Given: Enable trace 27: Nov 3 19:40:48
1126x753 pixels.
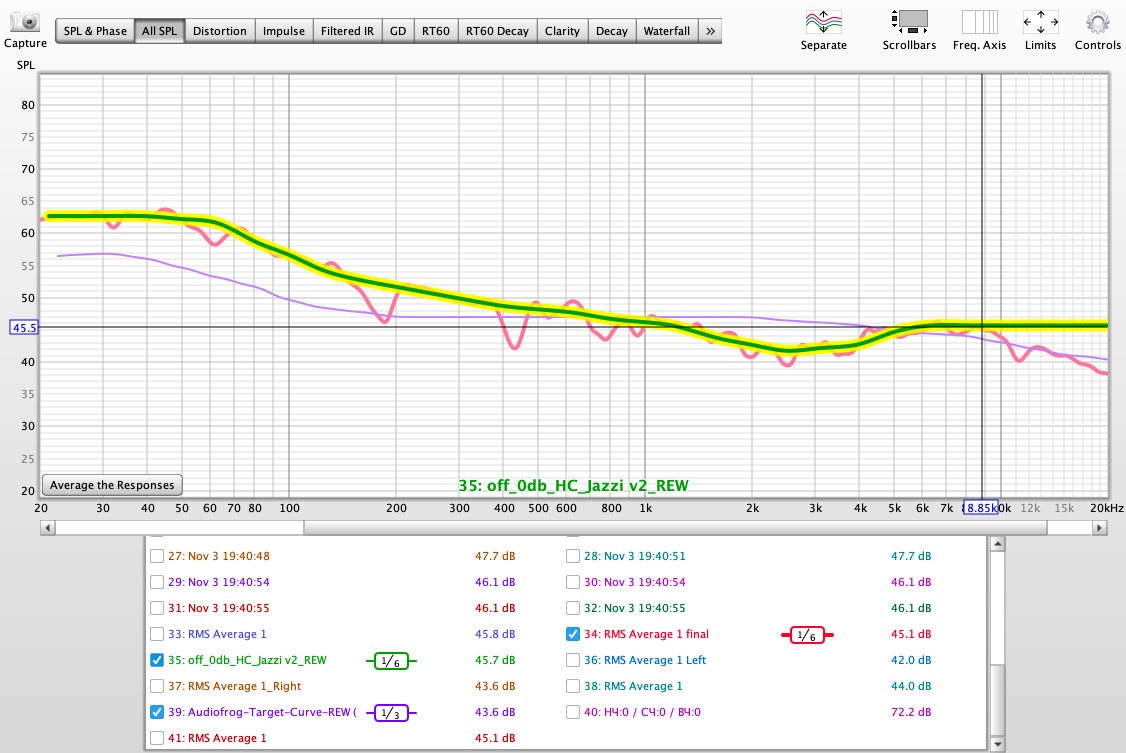Looking at the screenshot, I should [157, 556].
